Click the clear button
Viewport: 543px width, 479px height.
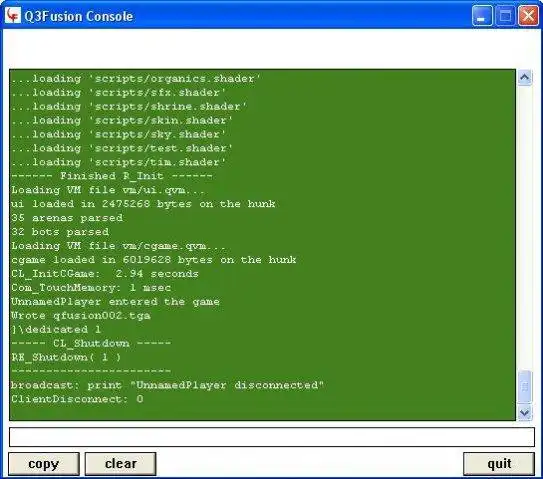click(121, 464)
